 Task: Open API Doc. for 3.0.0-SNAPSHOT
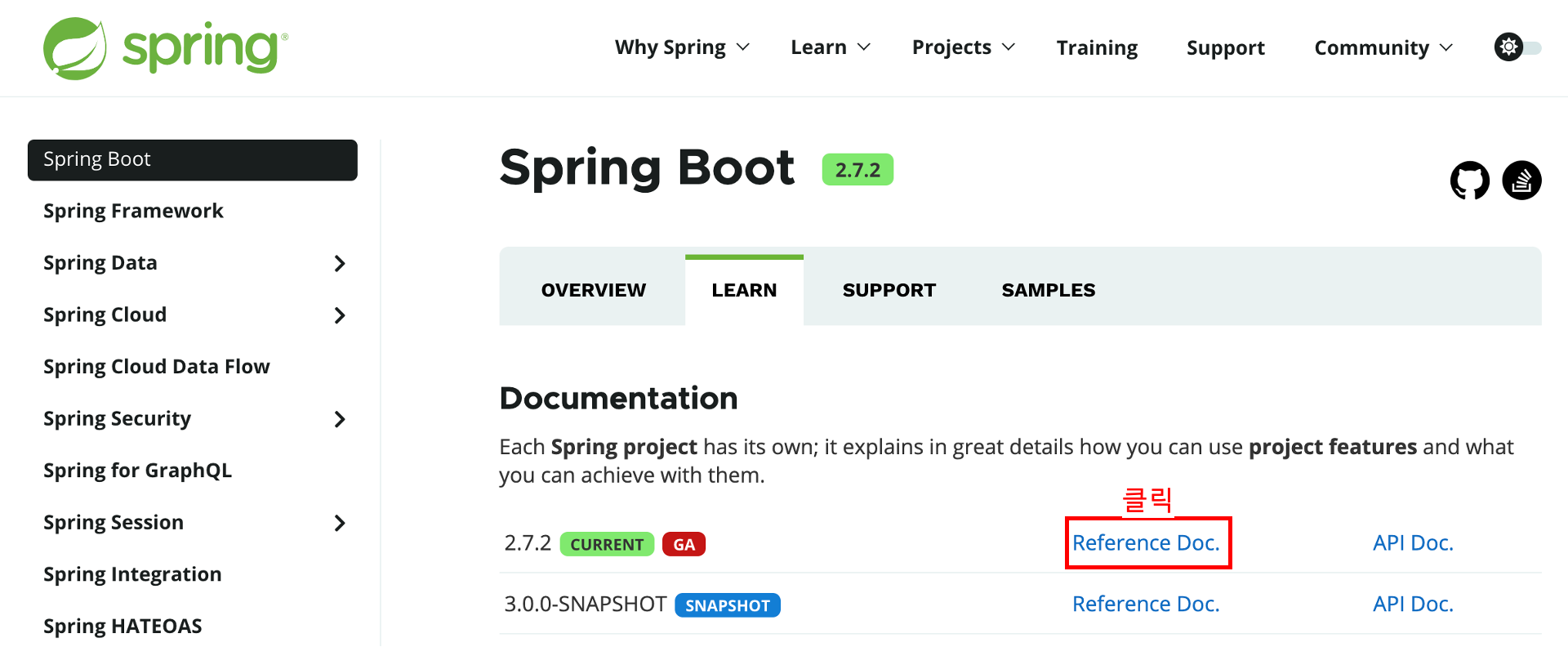click(1413, 604)
